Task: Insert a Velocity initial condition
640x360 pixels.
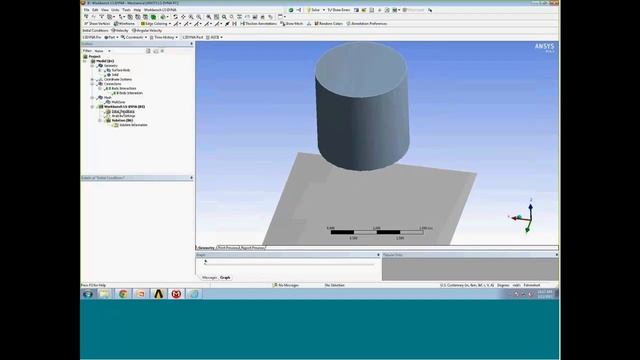Action: (120, 31)
